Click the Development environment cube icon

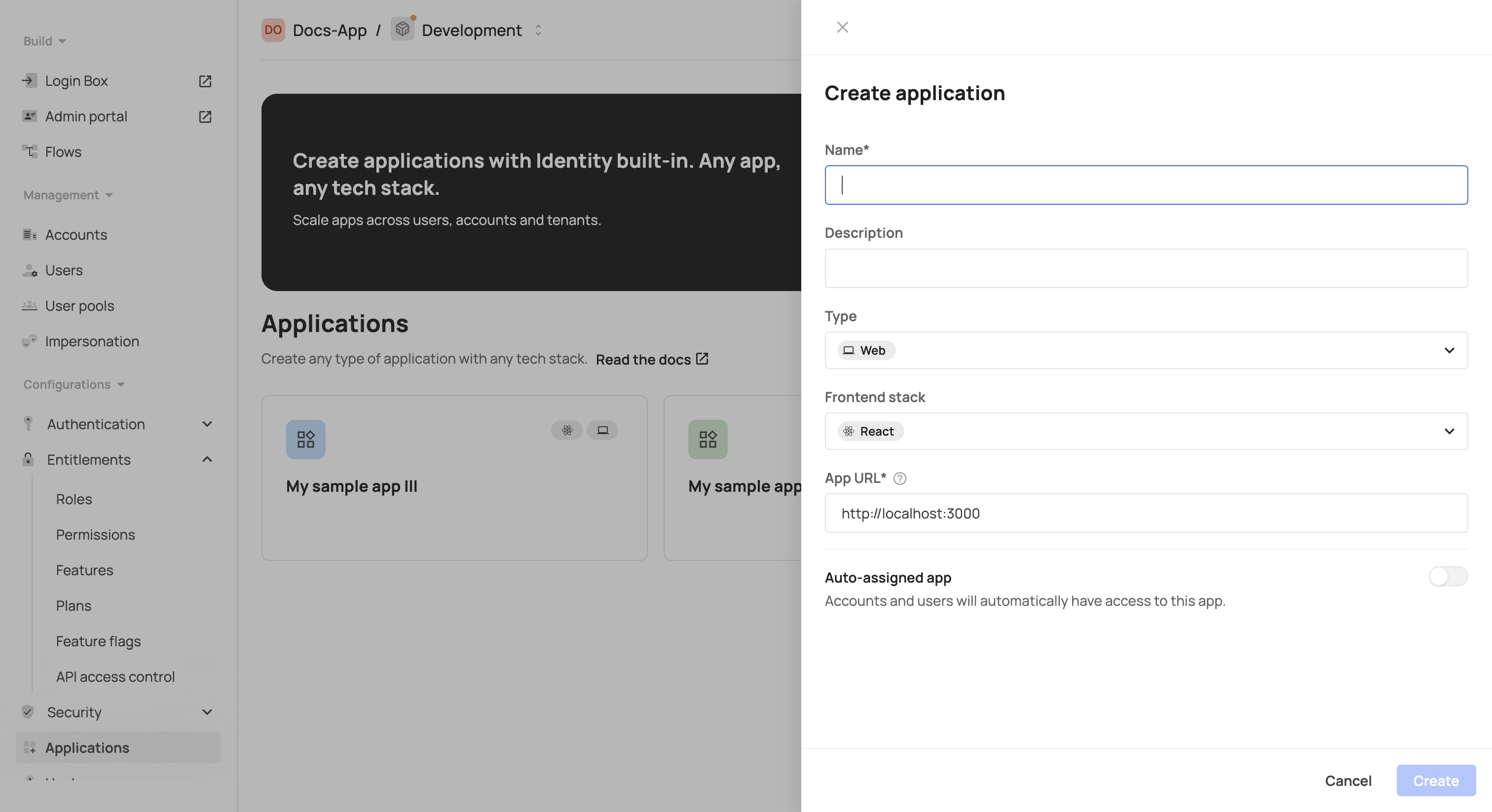coord(403,29)
